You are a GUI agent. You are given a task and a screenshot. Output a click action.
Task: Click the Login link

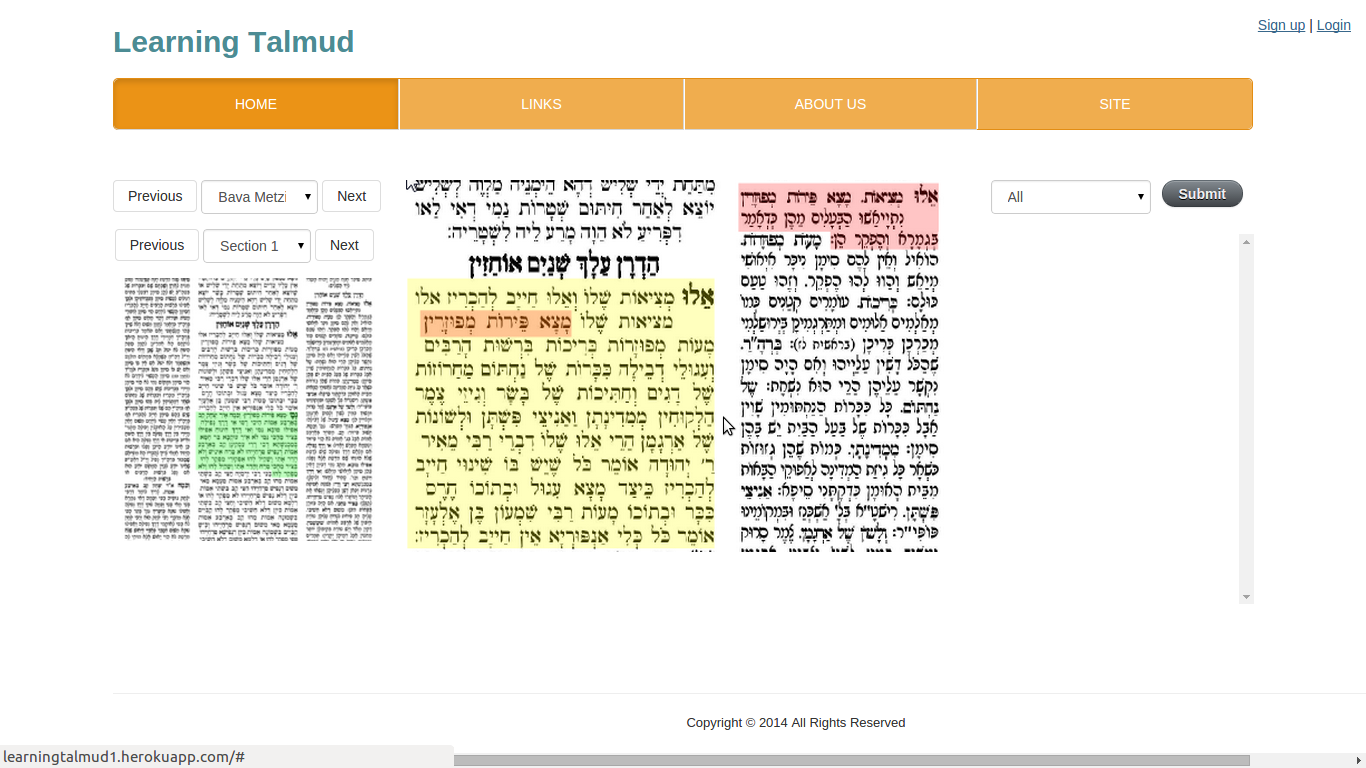(x=1334, y=25)
